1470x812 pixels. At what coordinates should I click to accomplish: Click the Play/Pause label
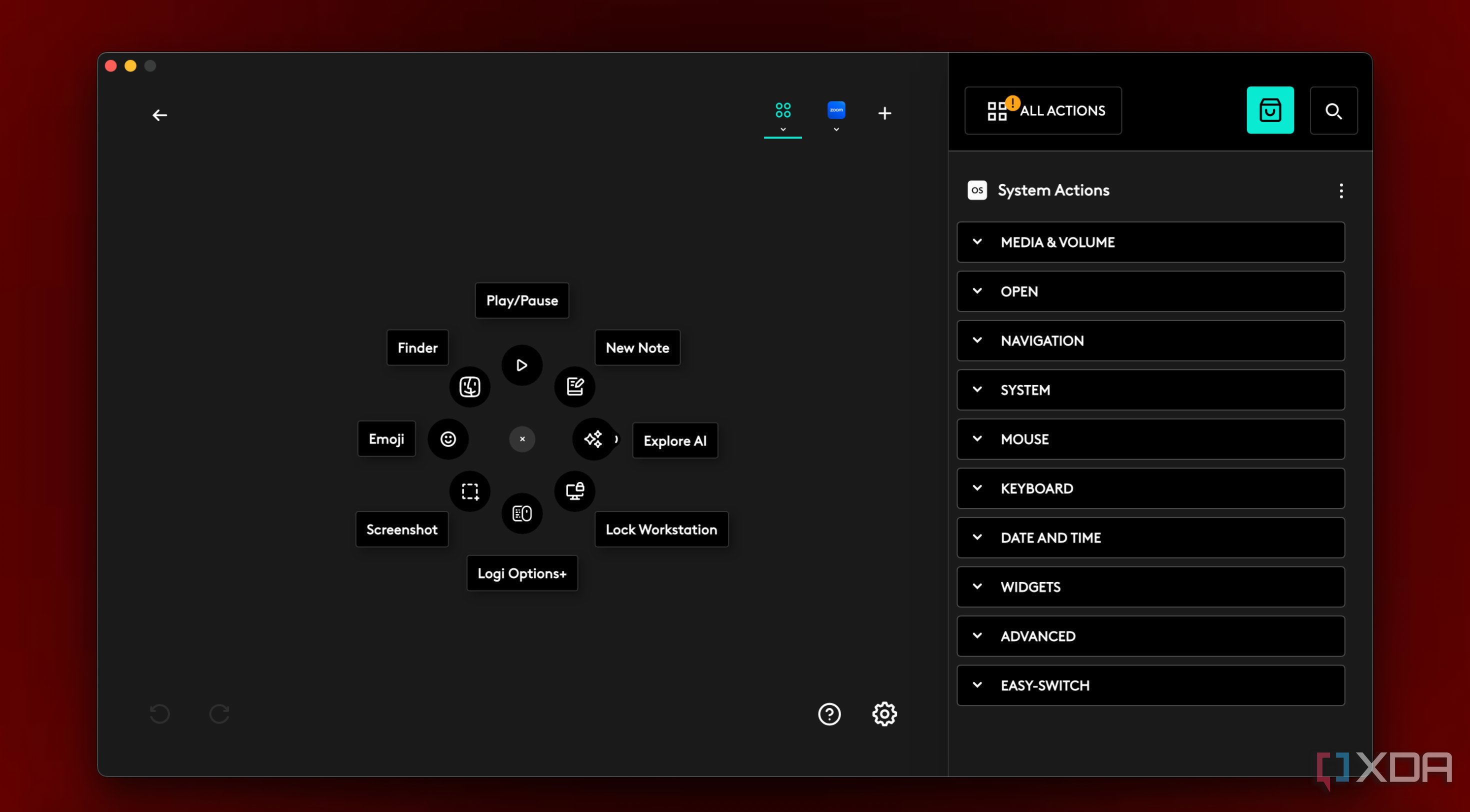click(x=521, y=300)
